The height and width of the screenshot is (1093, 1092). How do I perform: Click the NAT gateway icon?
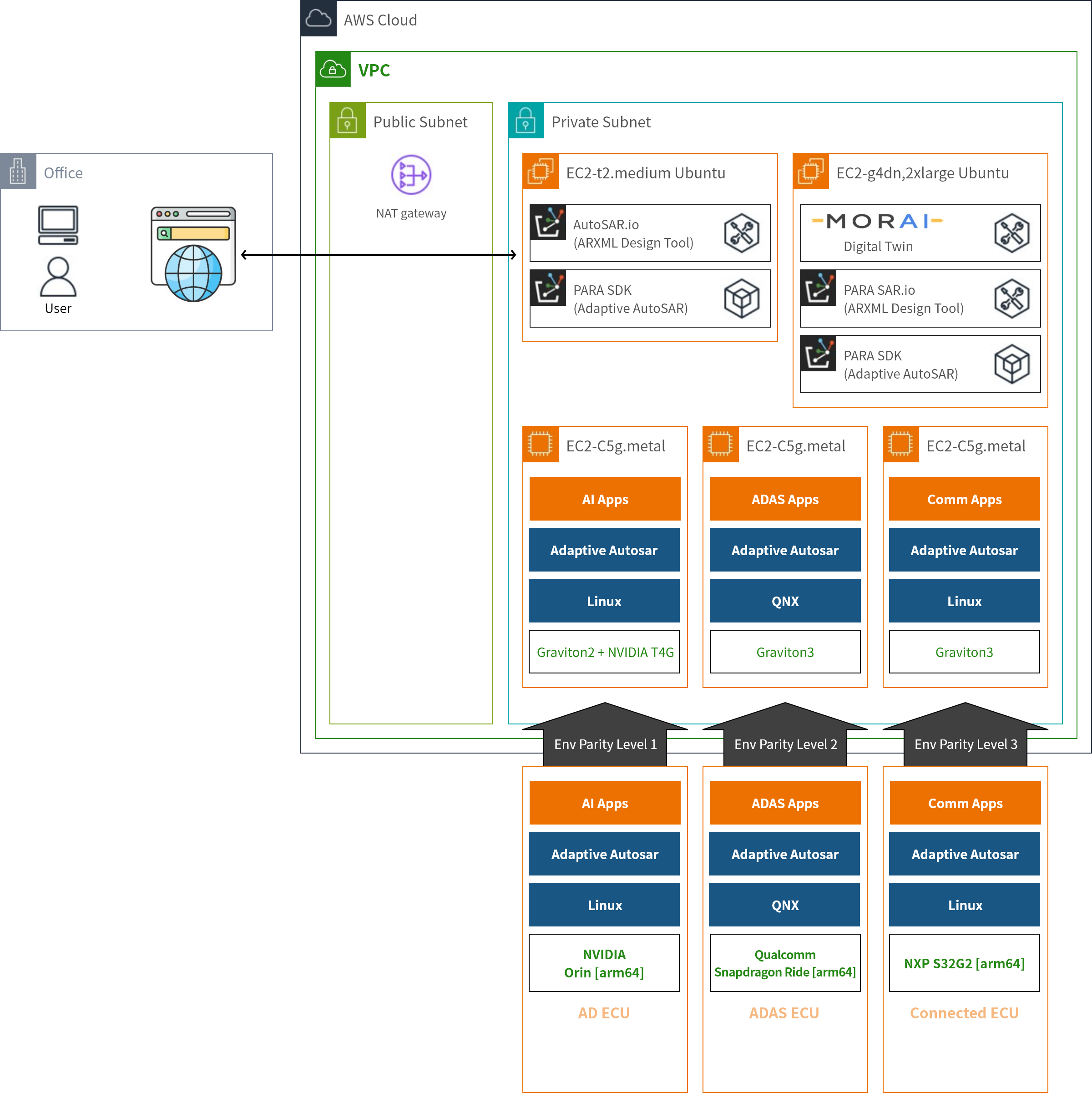coord(411,175)
